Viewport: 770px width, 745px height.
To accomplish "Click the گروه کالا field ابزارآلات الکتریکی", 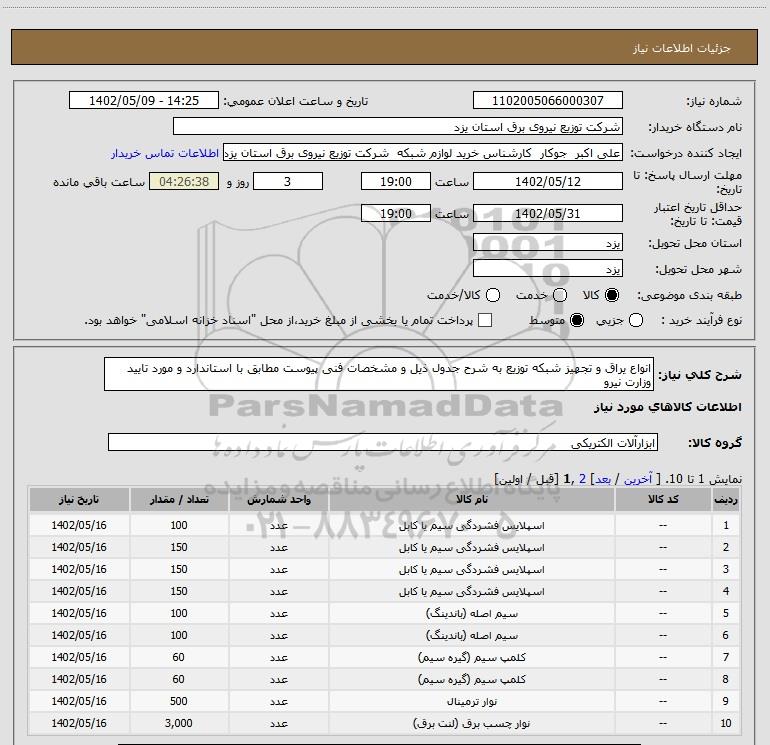I will coord(383,442).
